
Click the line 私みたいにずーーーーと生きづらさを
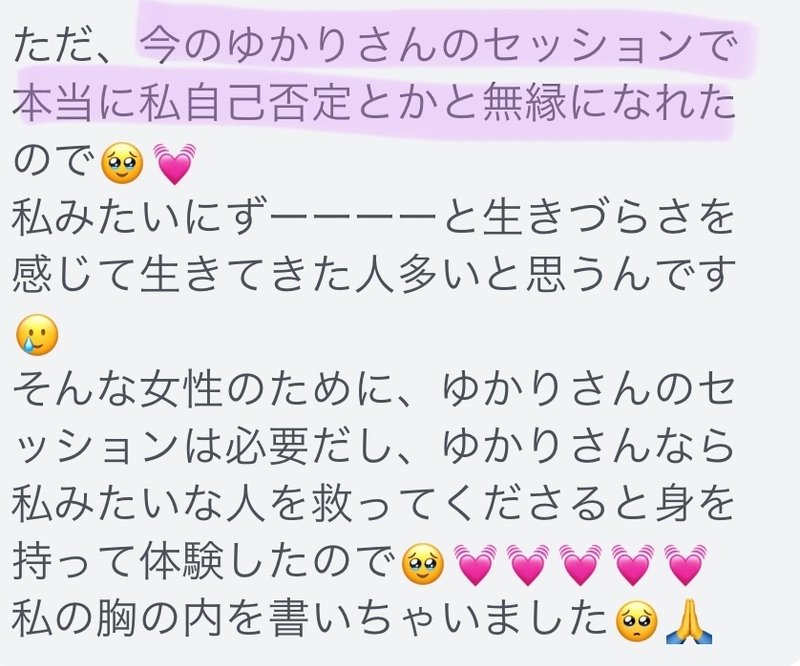pyautogui.click(x=373, y=219)
